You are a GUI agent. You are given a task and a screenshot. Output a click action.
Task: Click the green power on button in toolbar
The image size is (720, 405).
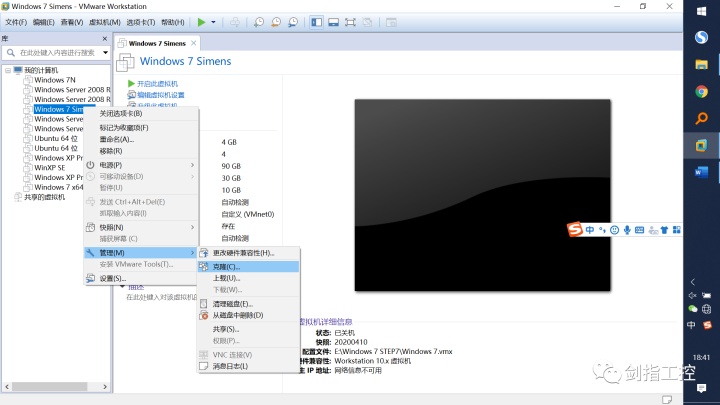pyautogui.click(x=201, y=22)
